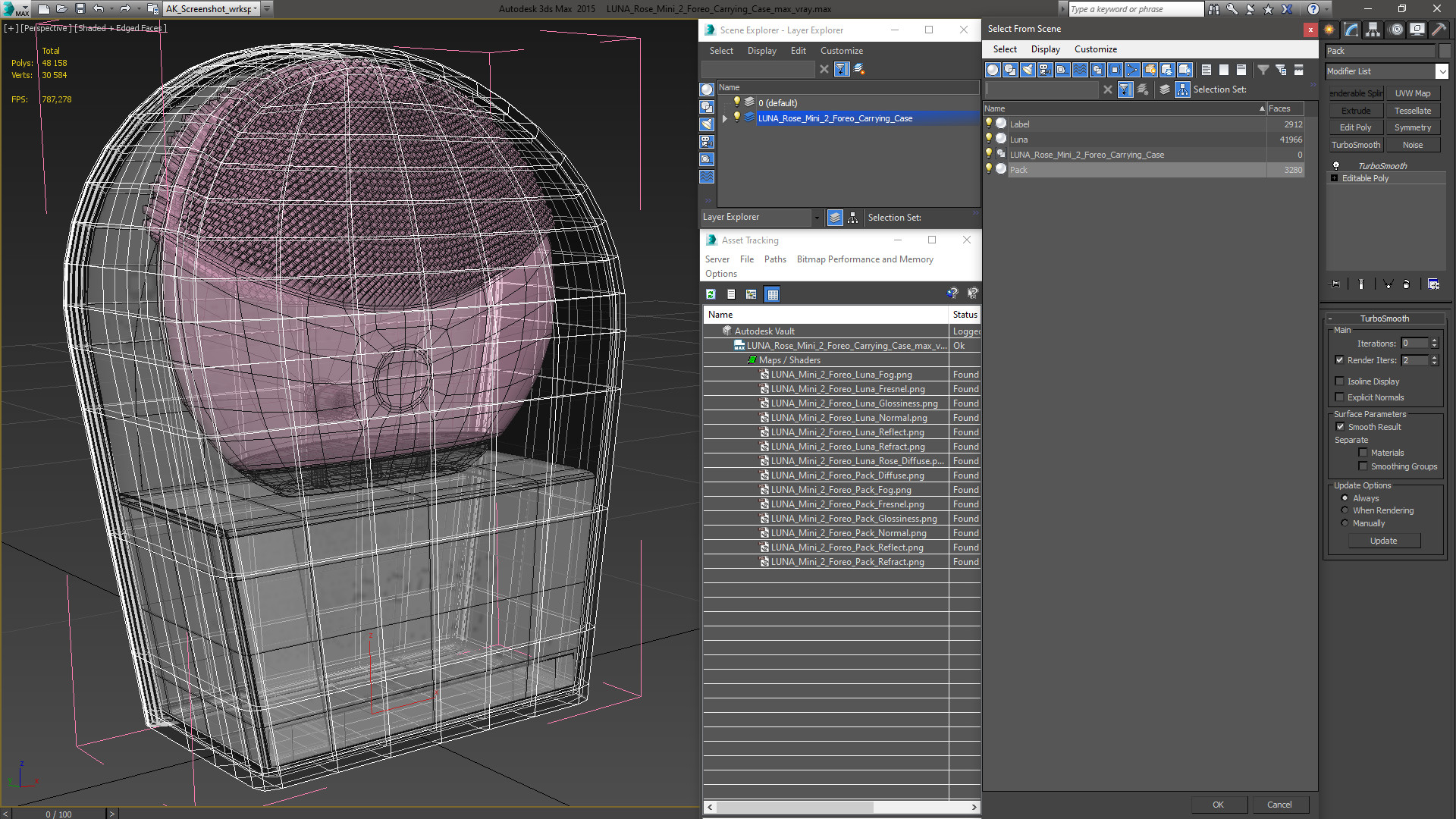Toggle the Render Iters checkbox
This screenshot has height=819, width=1456.
1339,360
